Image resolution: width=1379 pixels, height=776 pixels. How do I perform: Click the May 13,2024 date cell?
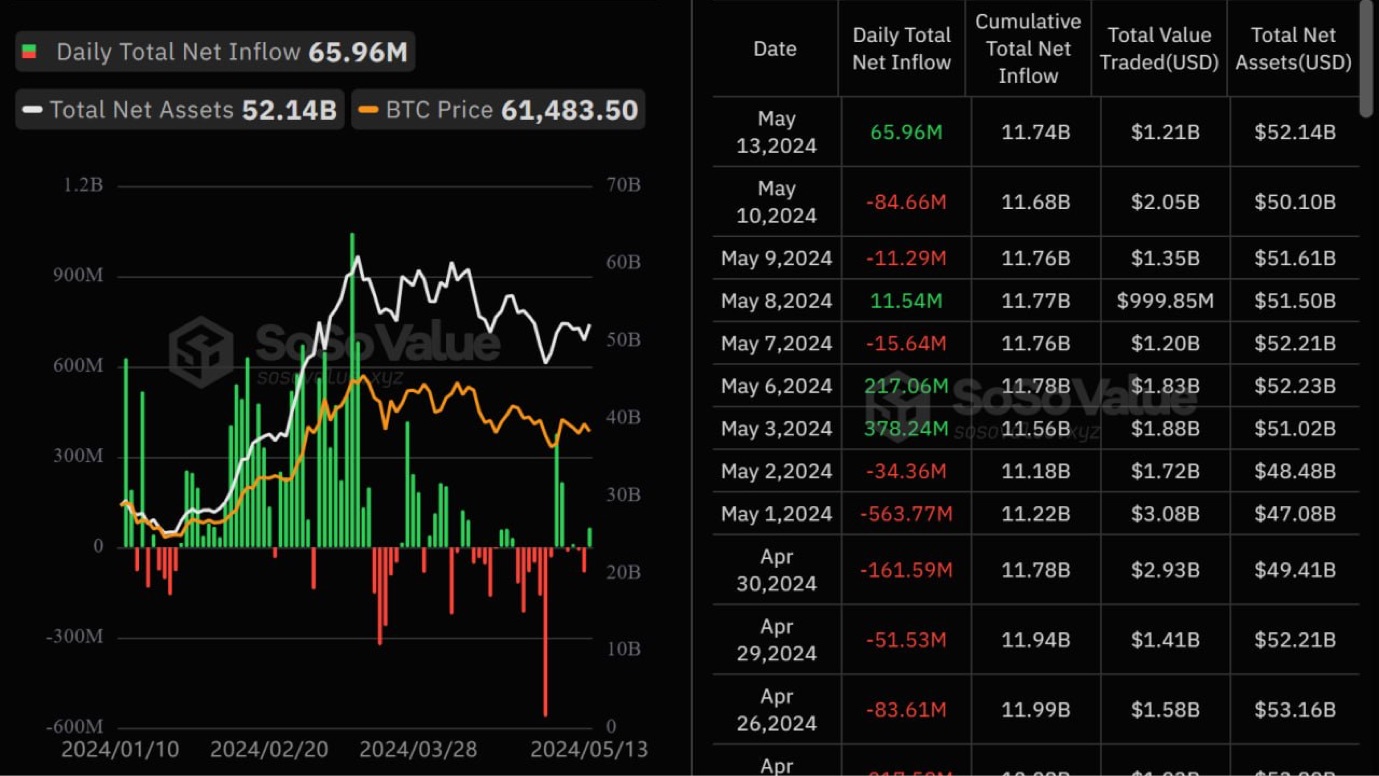[775, 132]
